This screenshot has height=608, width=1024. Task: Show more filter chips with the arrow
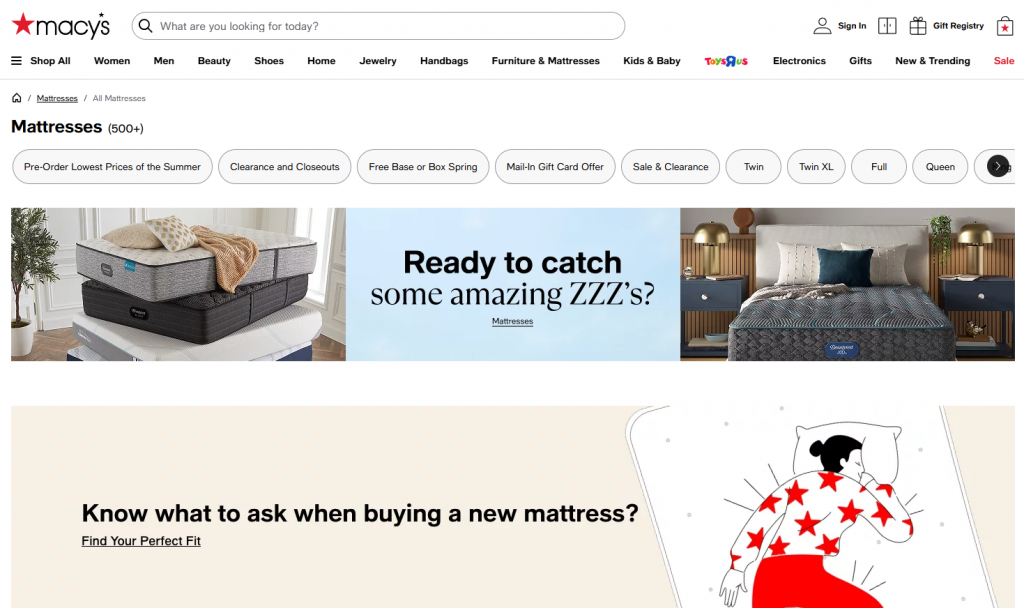pyautogui.click(x=997, y=166)
